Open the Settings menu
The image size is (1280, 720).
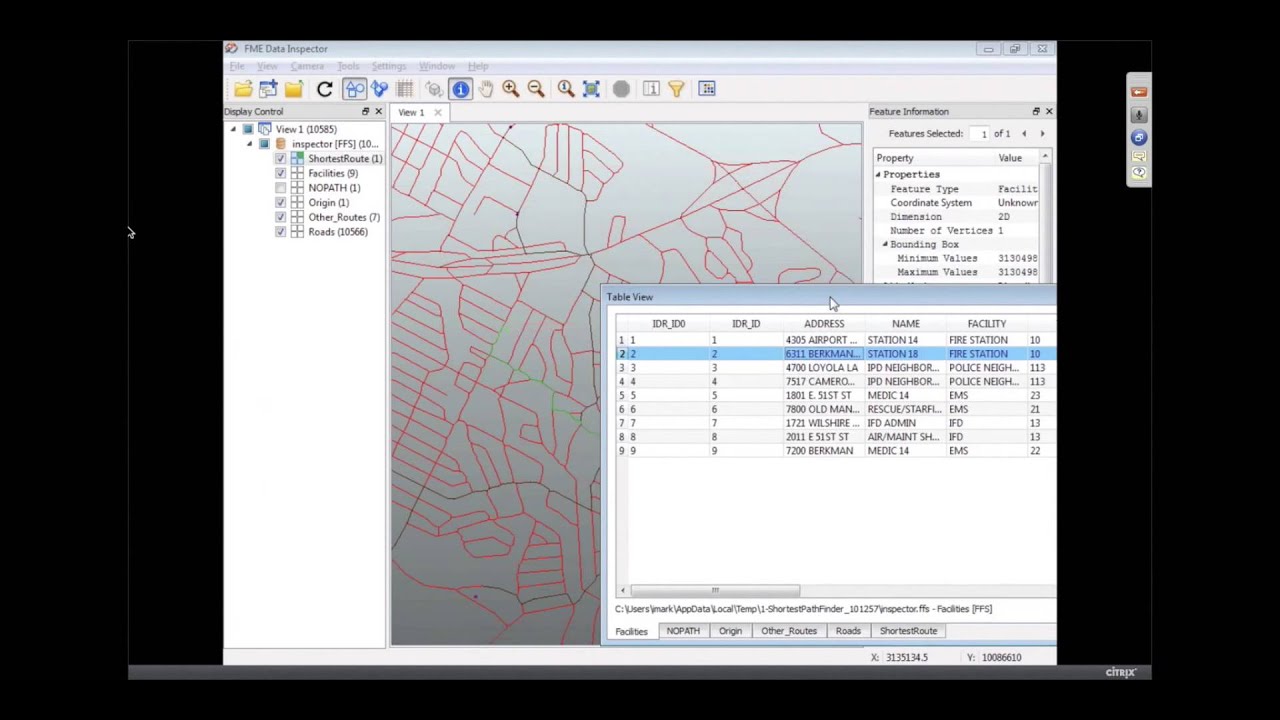pos(389,66)
